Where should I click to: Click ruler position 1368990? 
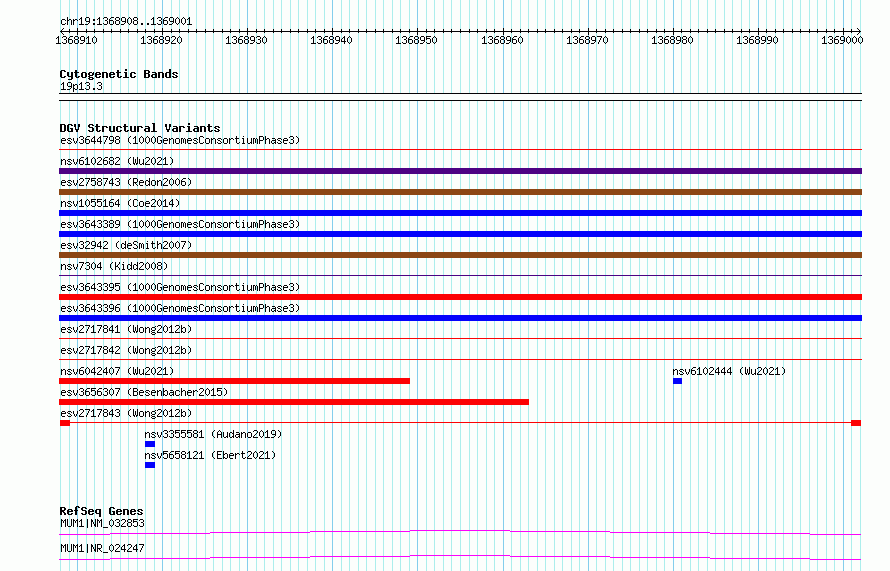click(757, 40)
